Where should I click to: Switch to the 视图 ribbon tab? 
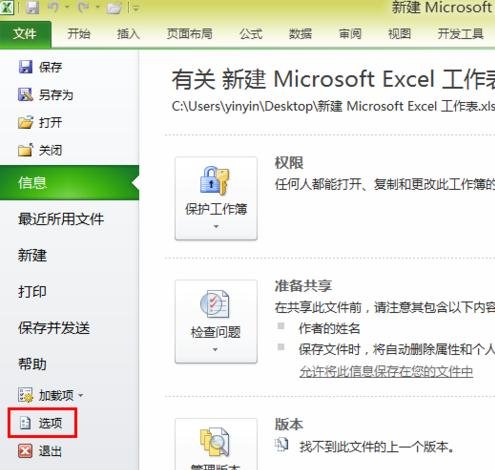click(399, 34)
